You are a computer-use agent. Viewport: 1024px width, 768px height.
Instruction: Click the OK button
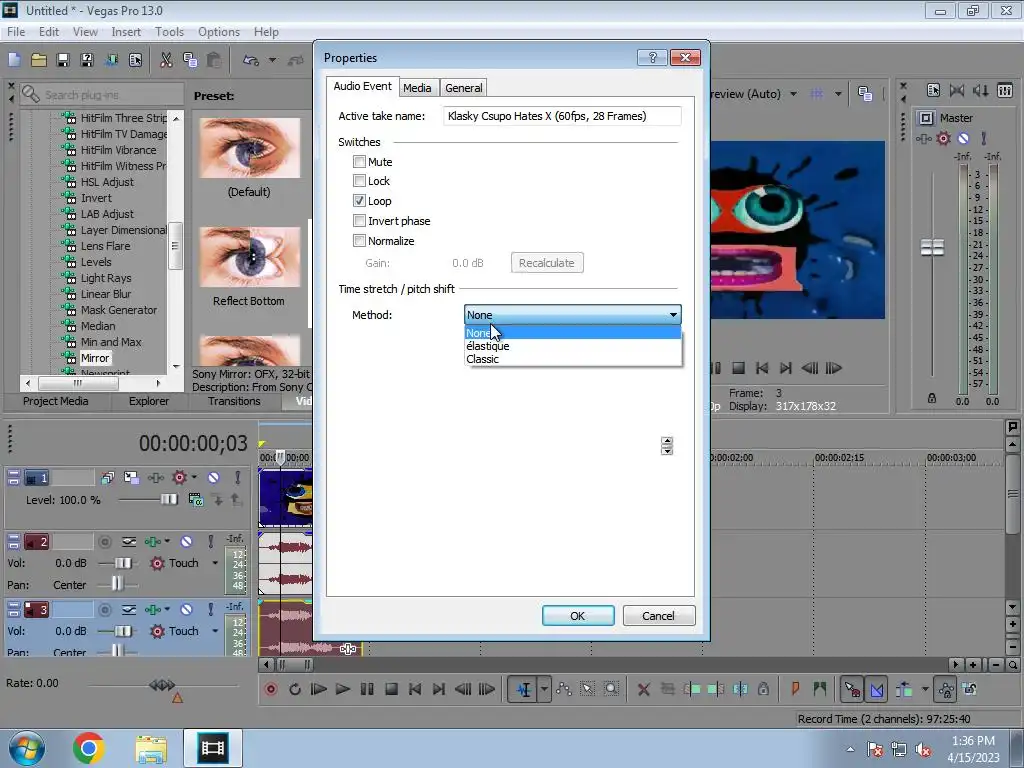tap(578, 616)
